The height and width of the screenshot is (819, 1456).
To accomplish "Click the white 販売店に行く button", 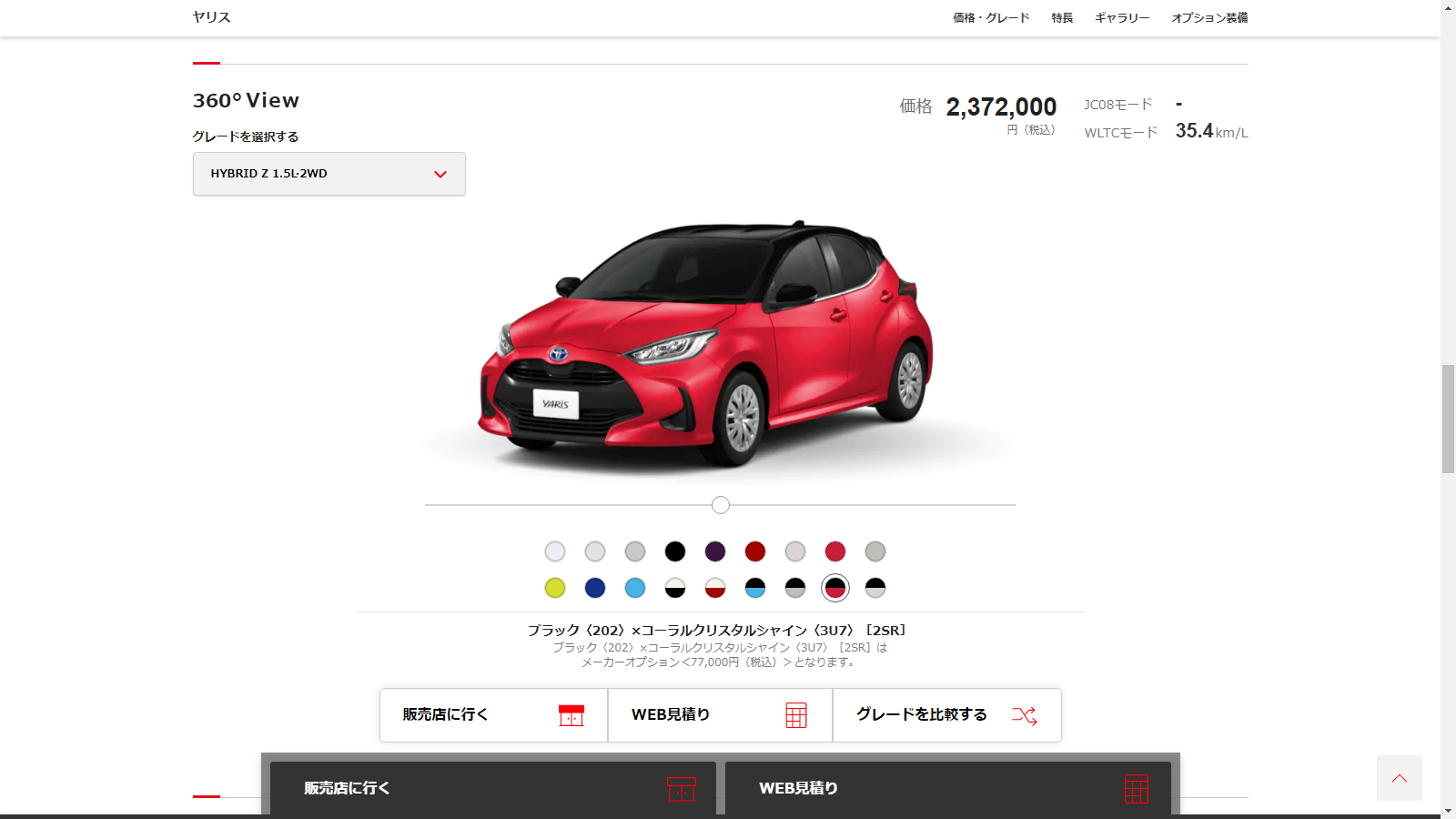I will click(493, 715).
